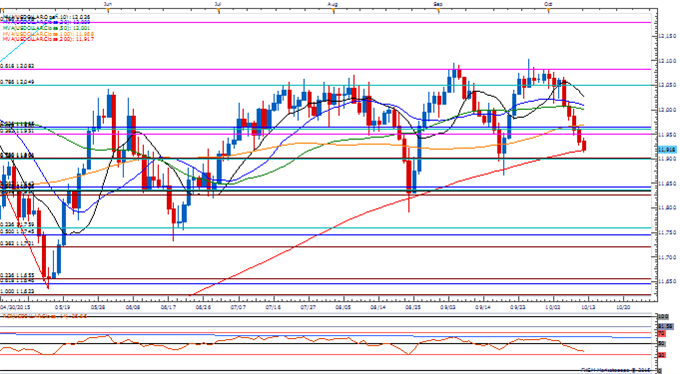The width and height of the screenshot is (680, 374).
Task: Click the 10/20 date label
Action: click(623, 307)
